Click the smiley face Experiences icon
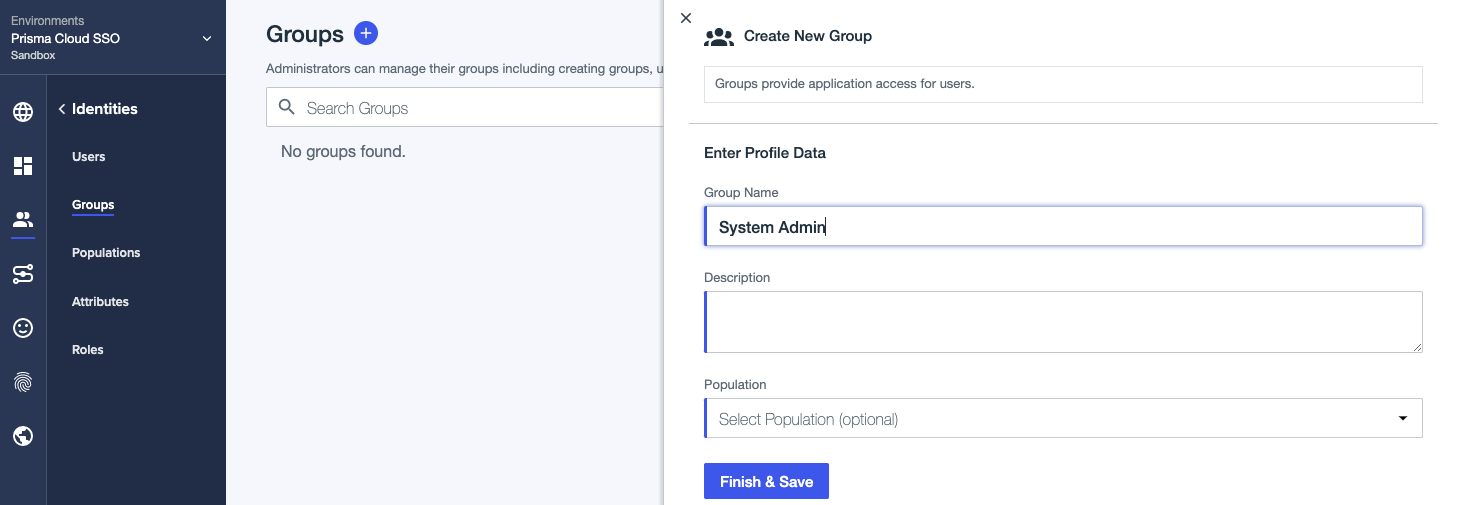 point(23,328)
